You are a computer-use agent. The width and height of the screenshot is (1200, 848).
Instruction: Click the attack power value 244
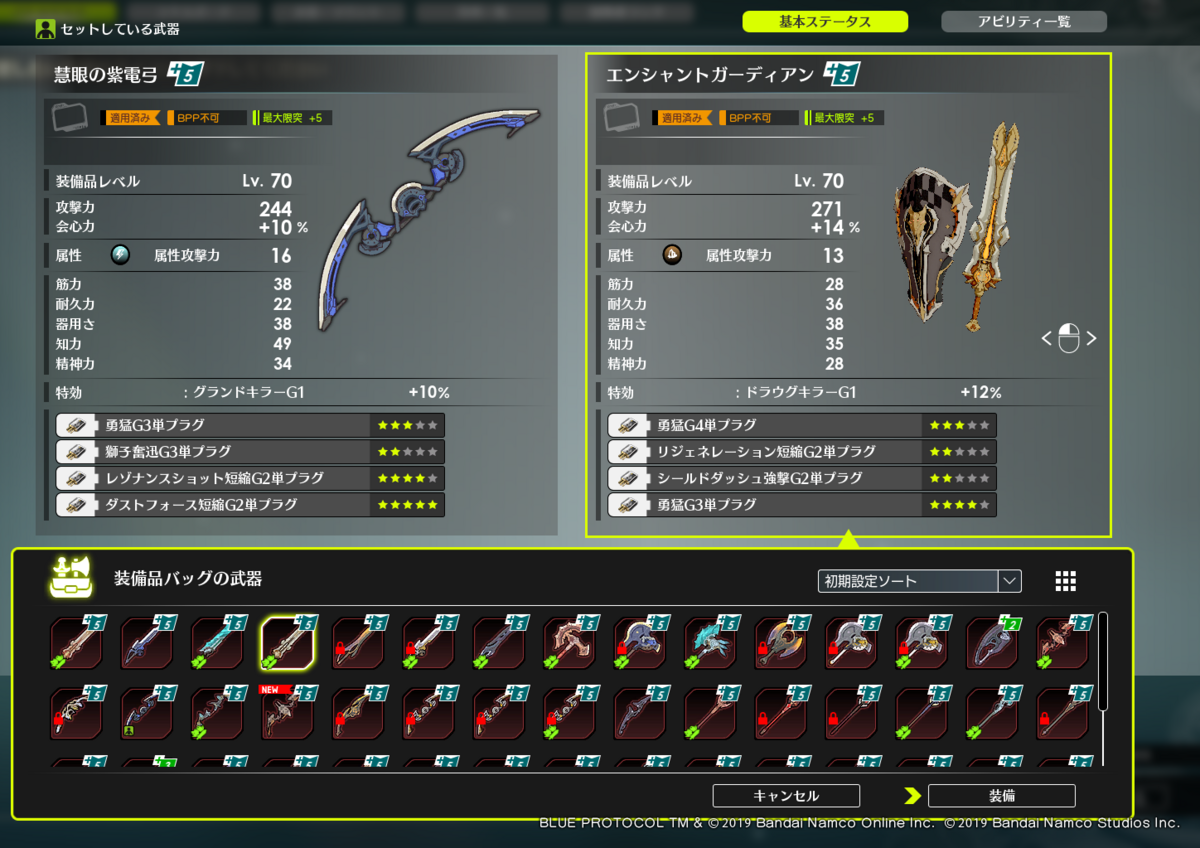(275, 209)
